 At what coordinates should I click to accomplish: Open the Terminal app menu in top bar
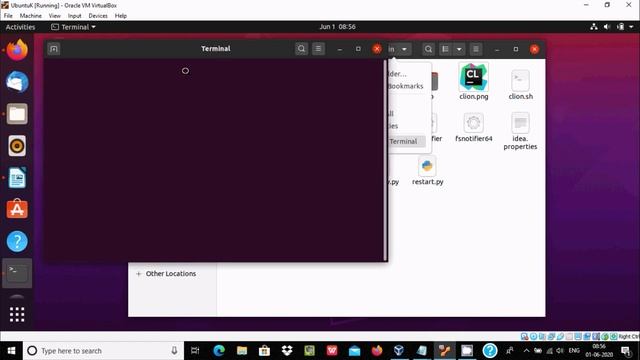(x=73, y=27)
